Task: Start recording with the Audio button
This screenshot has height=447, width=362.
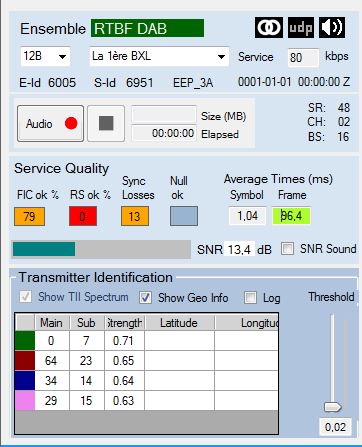Action: click(50, 124)
